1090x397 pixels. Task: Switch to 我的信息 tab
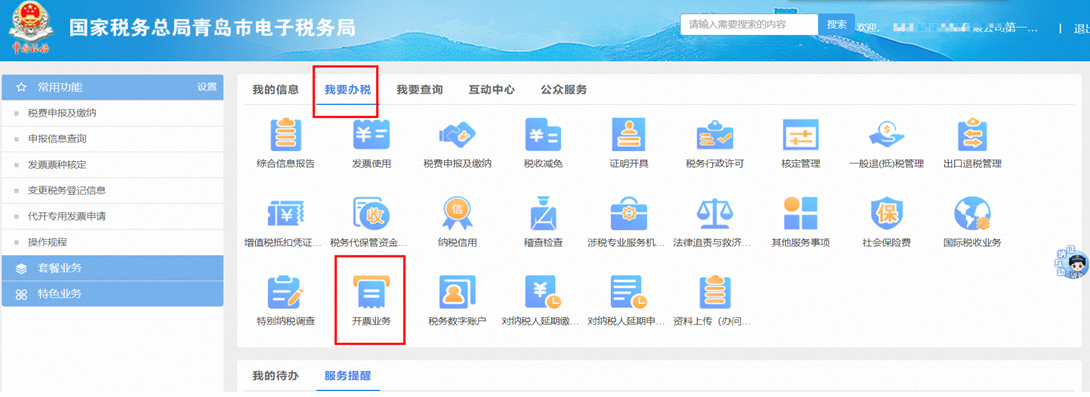coord(275,90)
